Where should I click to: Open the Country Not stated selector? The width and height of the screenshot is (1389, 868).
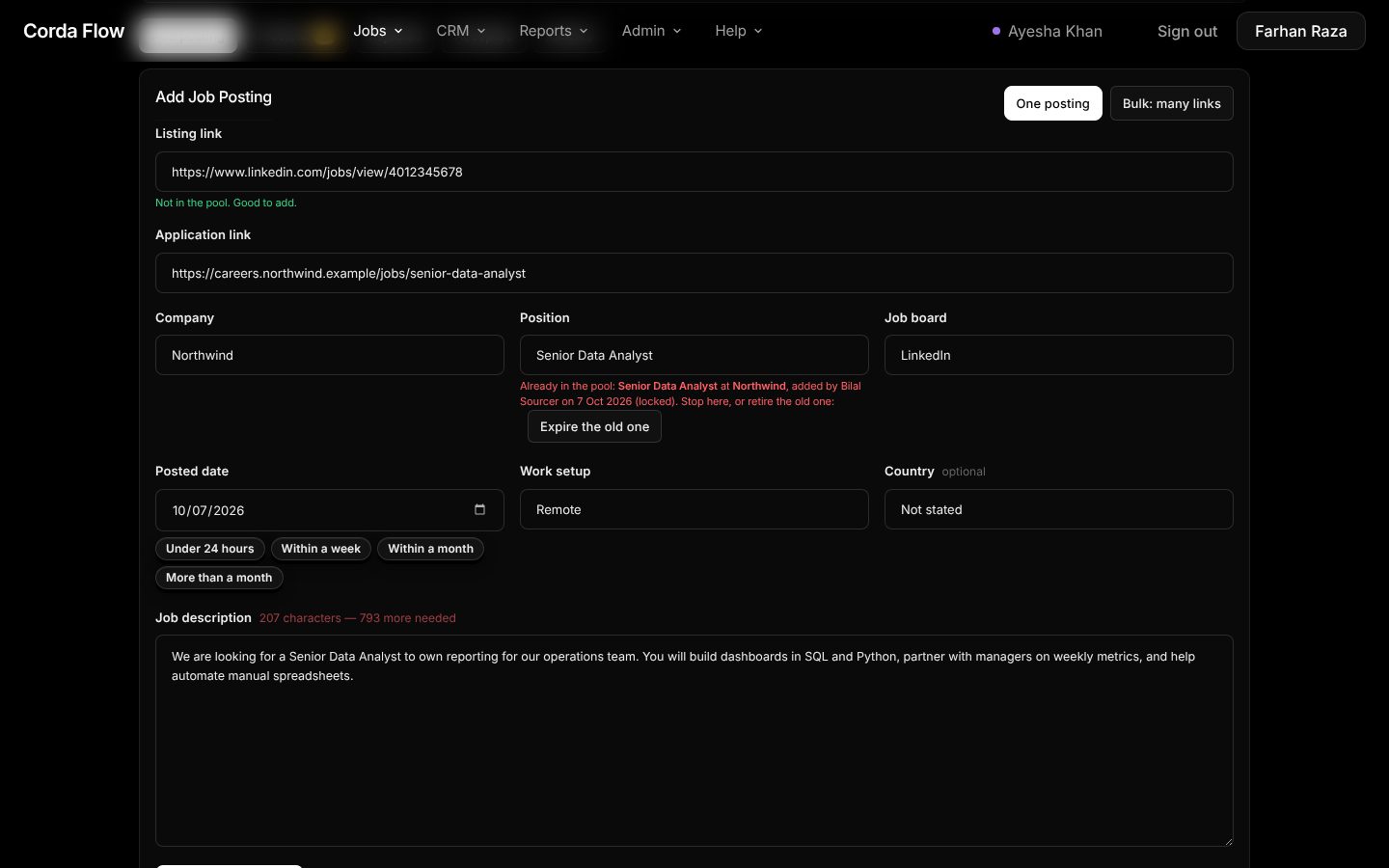click(1058, 509)
